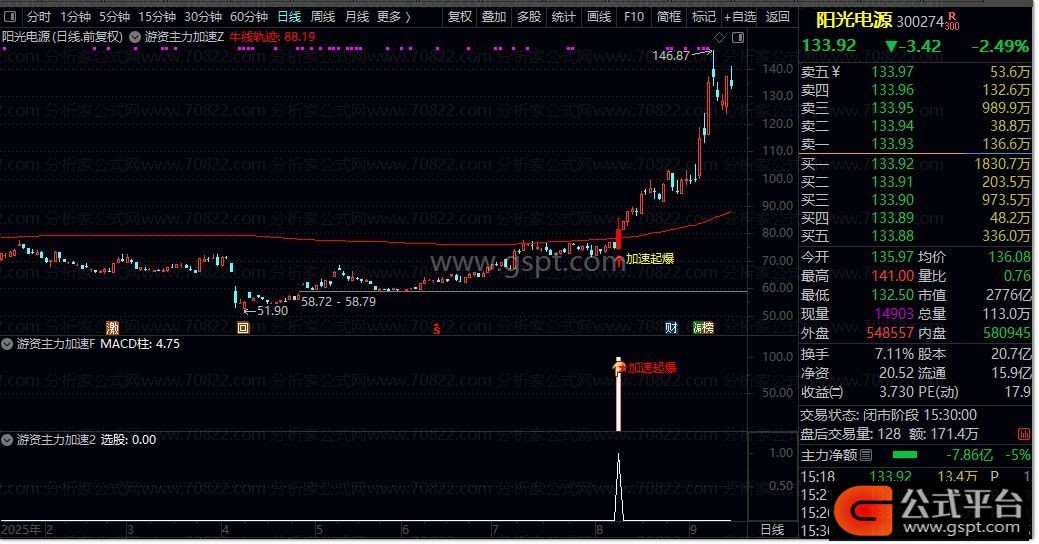The image size is (1039, 544).
Task: Click the 最低 value 132.50
Action: click(892, 295)
